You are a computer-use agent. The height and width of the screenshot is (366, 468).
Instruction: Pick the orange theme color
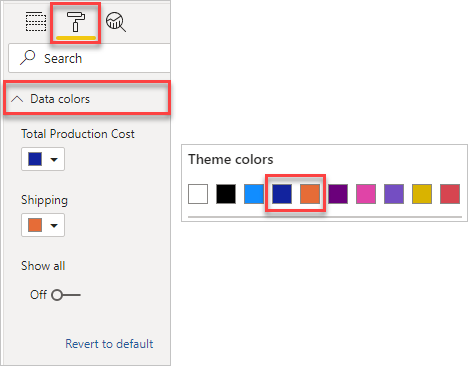click(310, 194)
